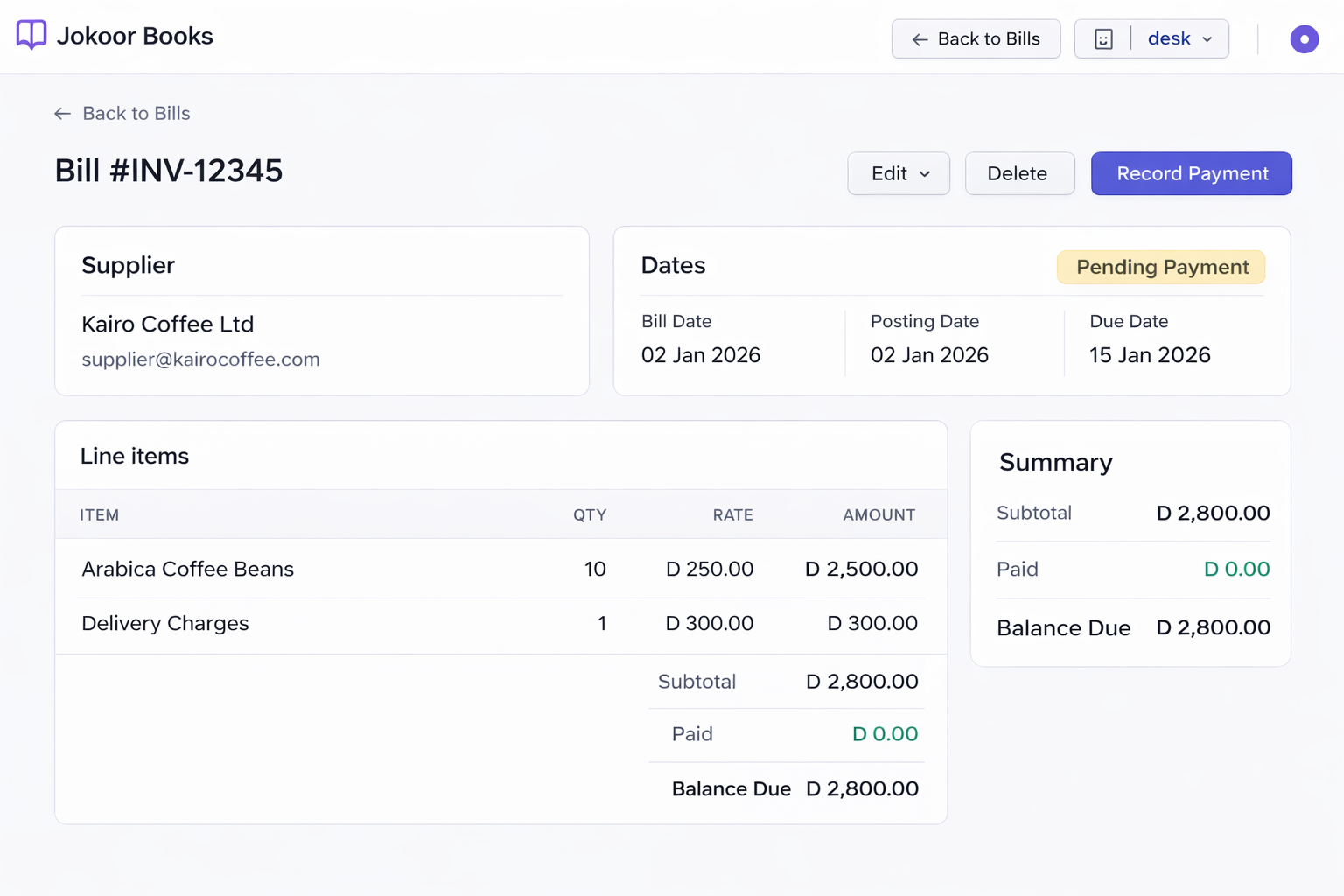Image resolution: width=1344 pixels, height=896 pixels.
Task: Open the Edit dropdown
Action: coord(899,173)
